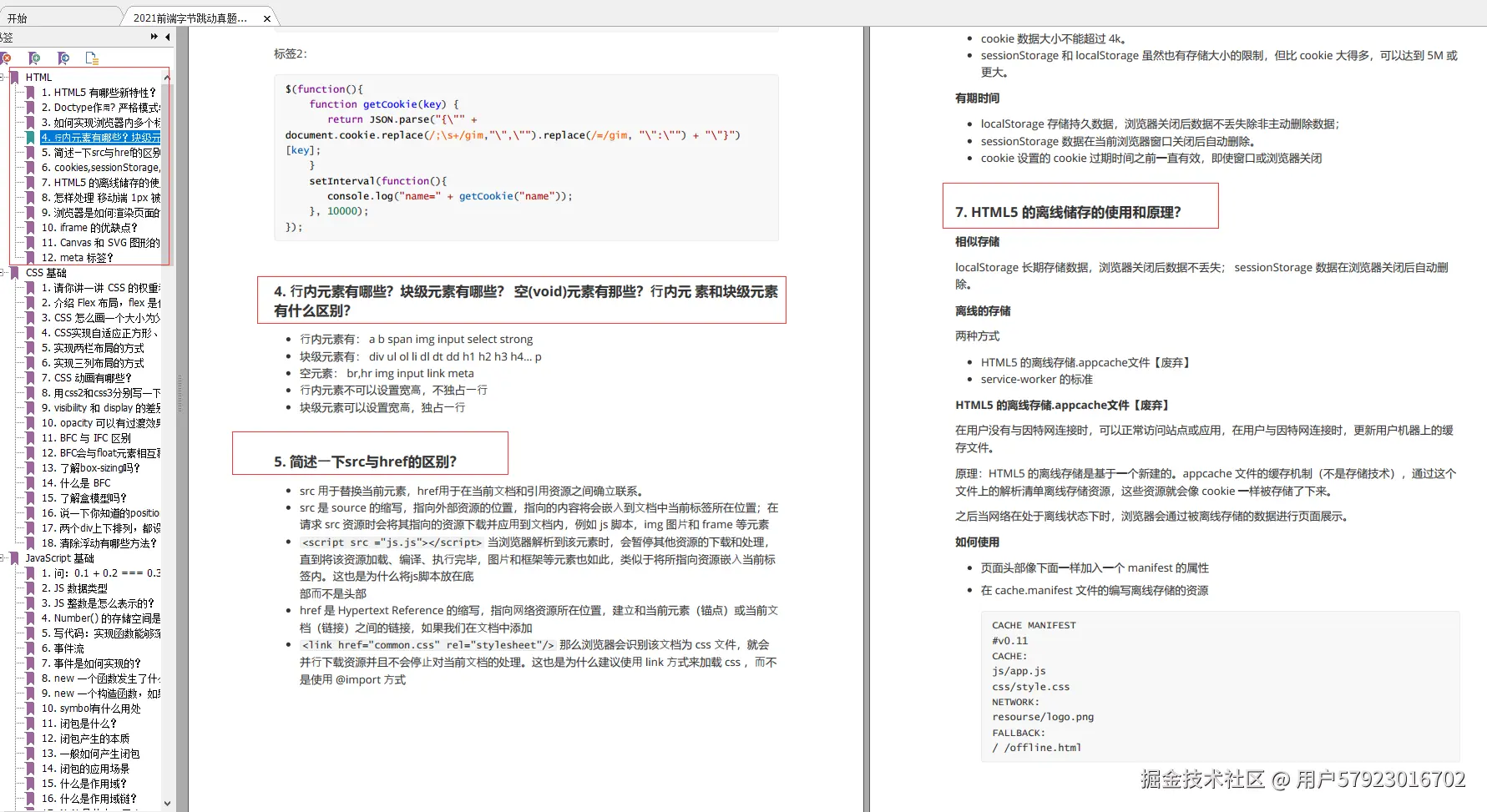Open bookmark '3. 如何实现浏览器内多个标'

point(100,123)
